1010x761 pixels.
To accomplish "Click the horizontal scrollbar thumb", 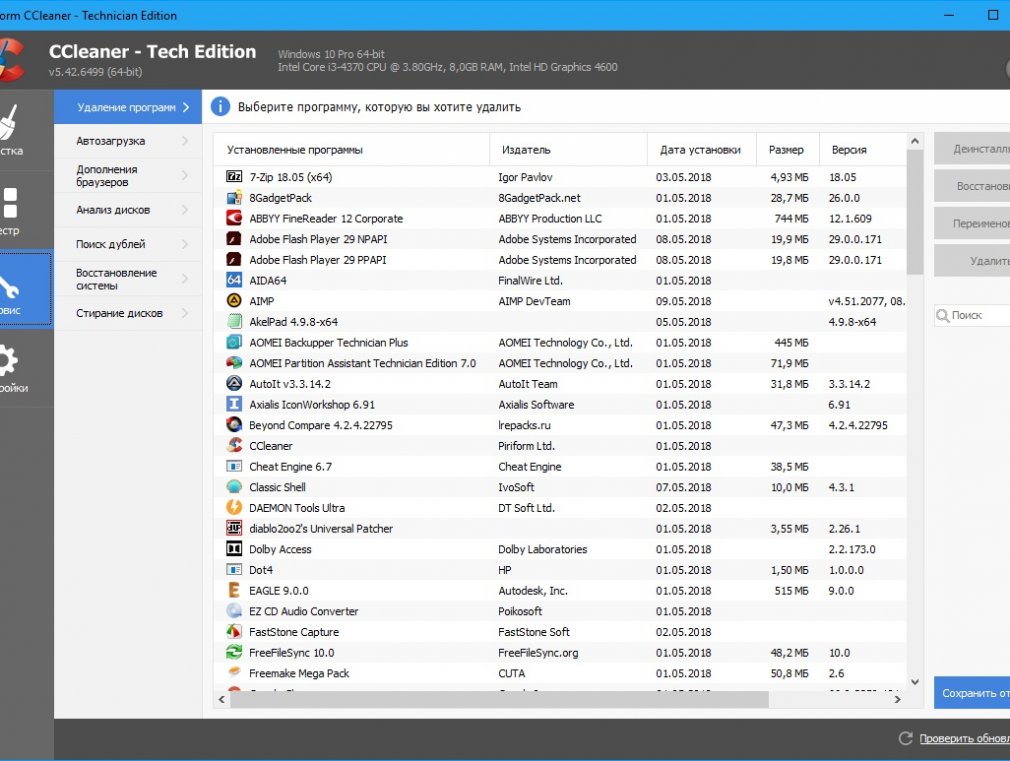I will pyautogui.click(x=499, y=699).
